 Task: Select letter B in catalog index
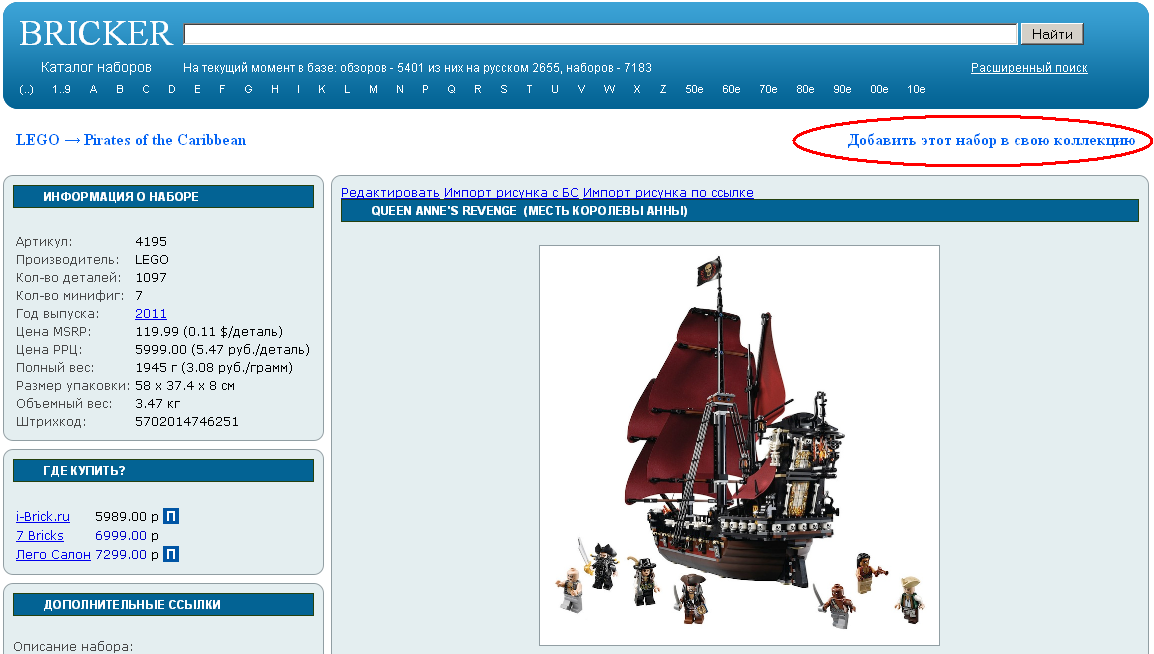(120, 89)
